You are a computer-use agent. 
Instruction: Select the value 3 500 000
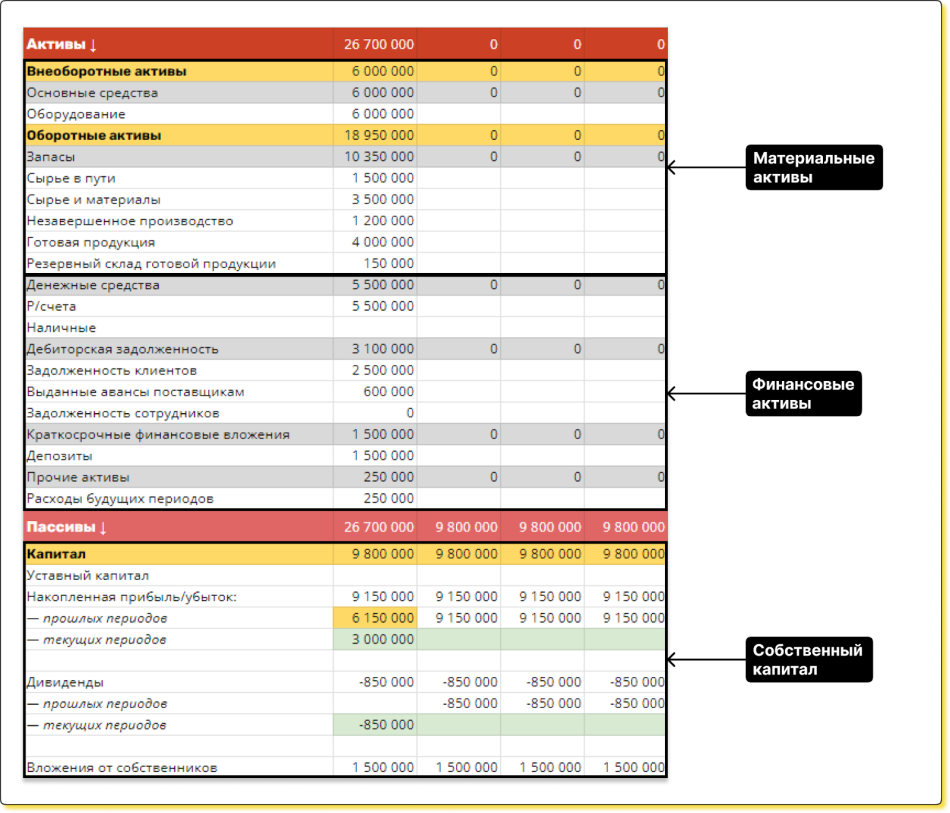(383, 199)
